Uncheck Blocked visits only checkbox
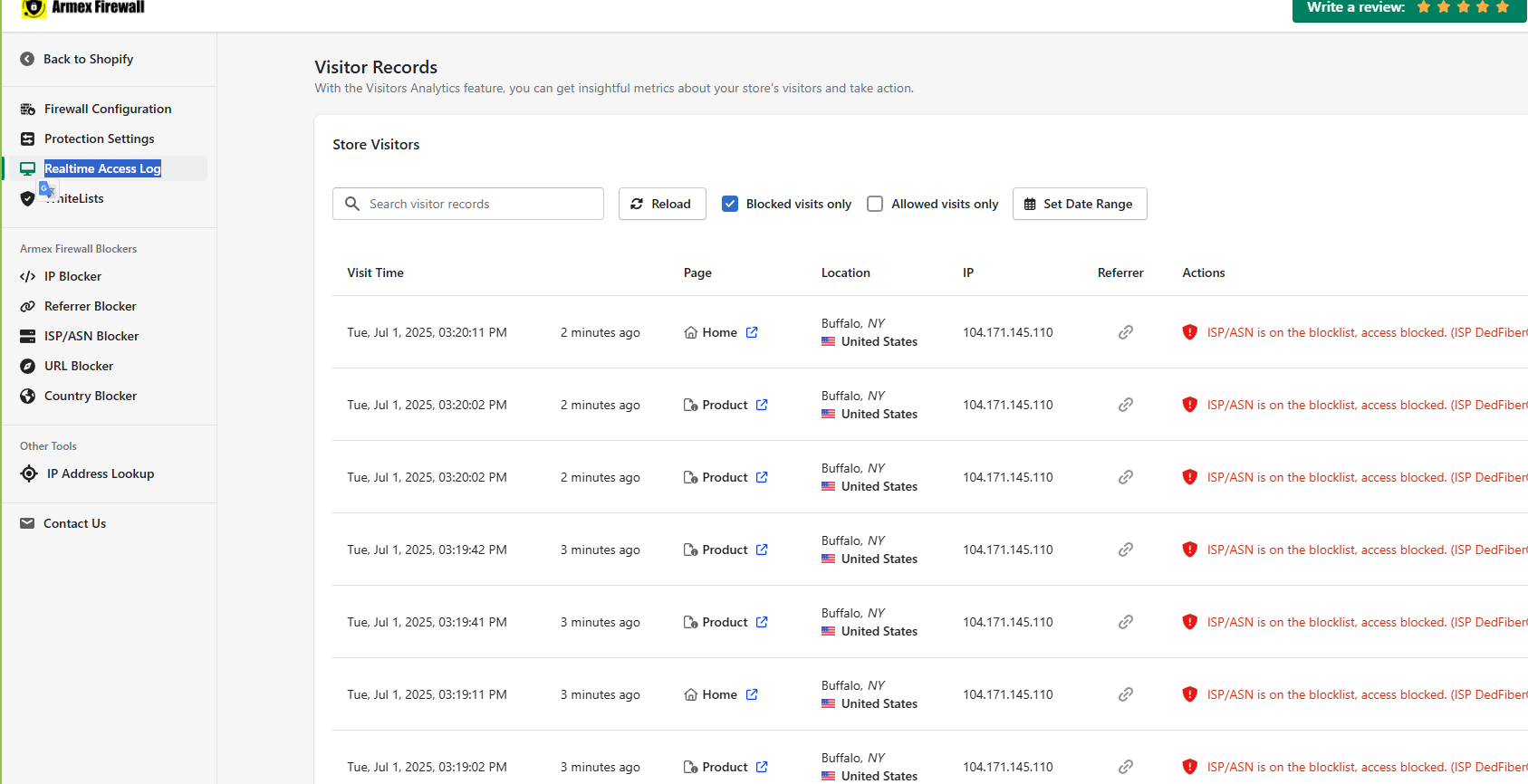Image resolution: width=1528 pixels, height=784 pixels. [x=730, y=204]
